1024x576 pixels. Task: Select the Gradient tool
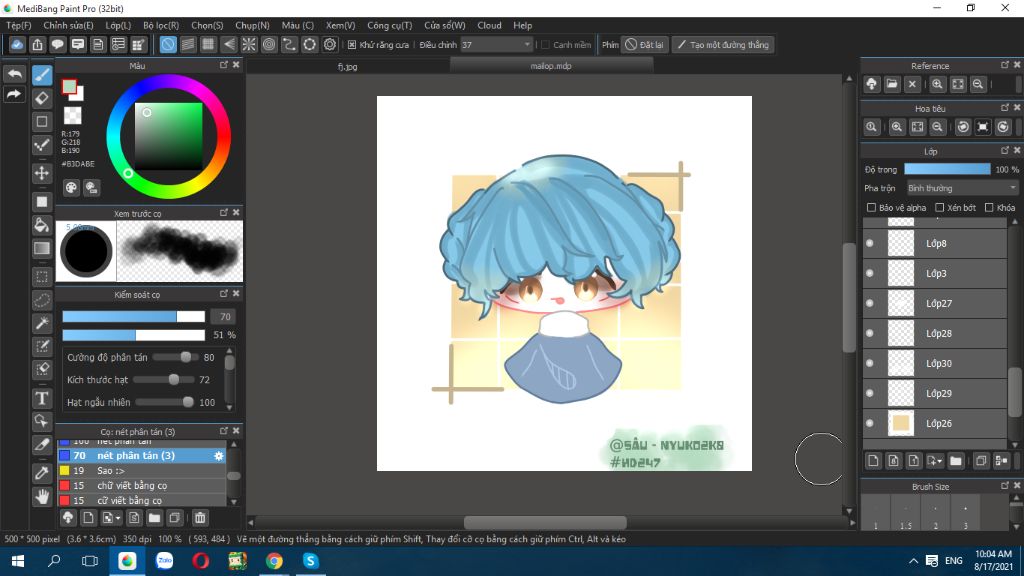coord(42,248)
